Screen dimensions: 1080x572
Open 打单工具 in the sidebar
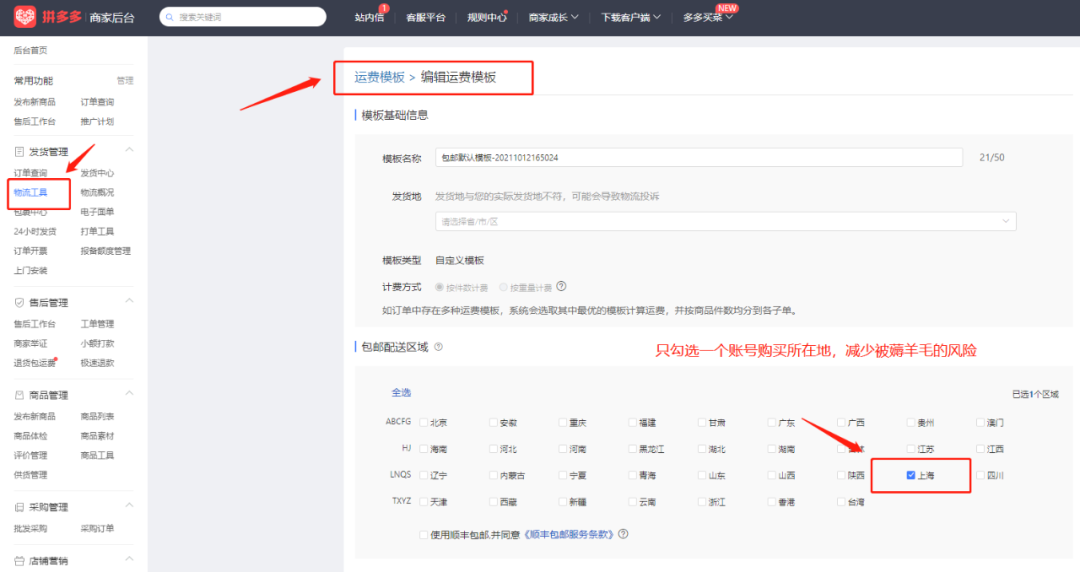[x=97, y=232]
